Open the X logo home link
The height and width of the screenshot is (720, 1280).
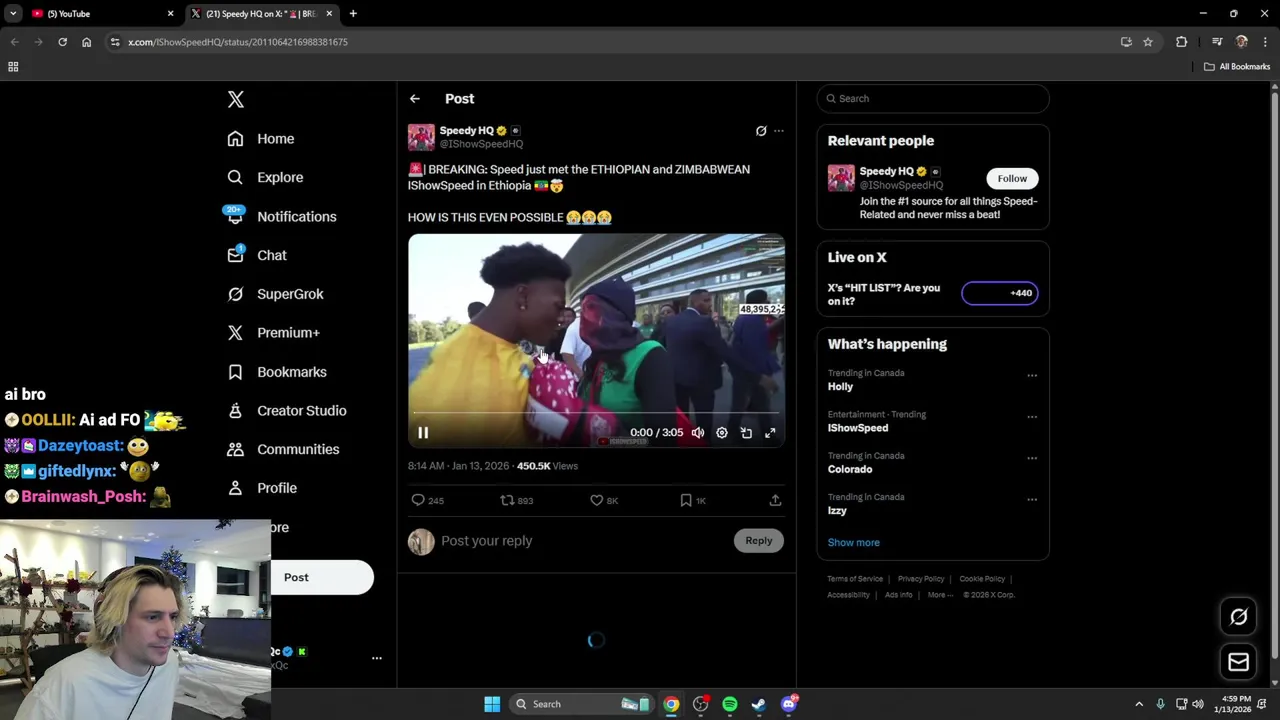tap(236, 99)
